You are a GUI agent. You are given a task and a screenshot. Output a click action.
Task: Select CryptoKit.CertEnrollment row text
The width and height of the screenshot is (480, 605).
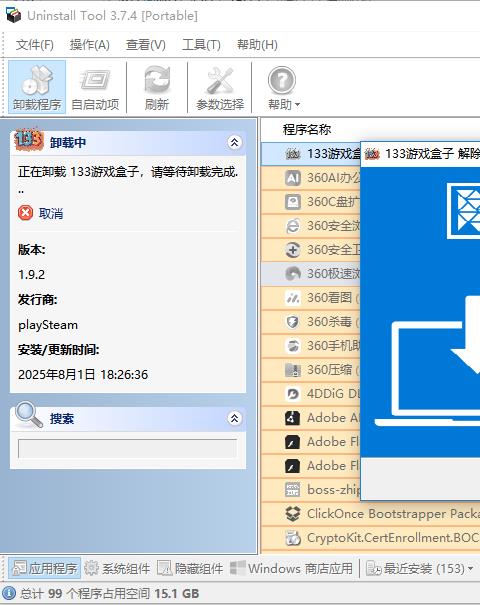tap(393, 538)
